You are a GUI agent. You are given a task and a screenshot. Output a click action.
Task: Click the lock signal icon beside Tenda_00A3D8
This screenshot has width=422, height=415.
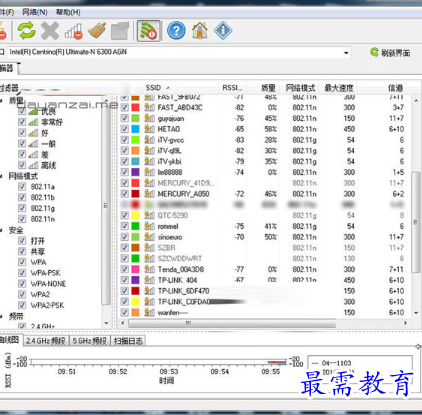(149, 269)
